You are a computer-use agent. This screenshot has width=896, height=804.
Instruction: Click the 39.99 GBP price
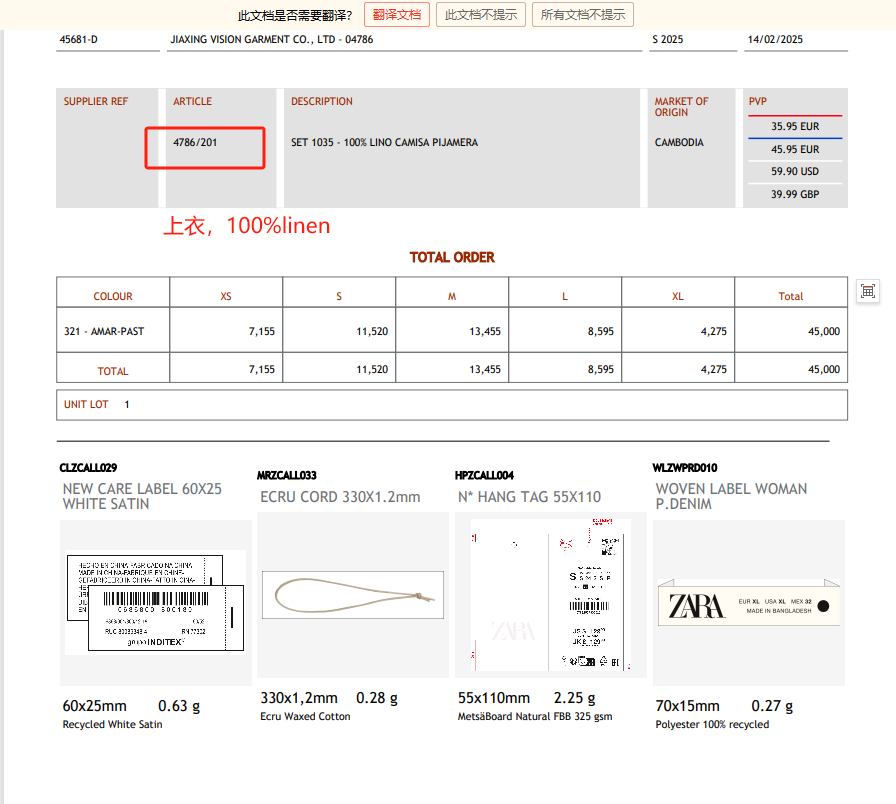point(795,195)
